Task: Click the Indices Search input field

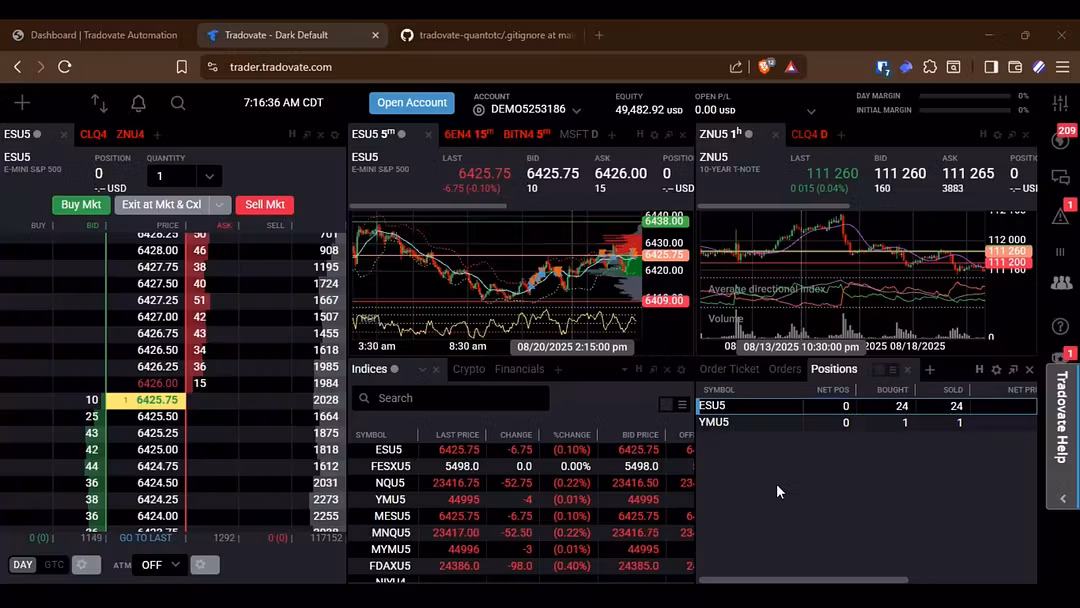Action: (x=450, y=398)
